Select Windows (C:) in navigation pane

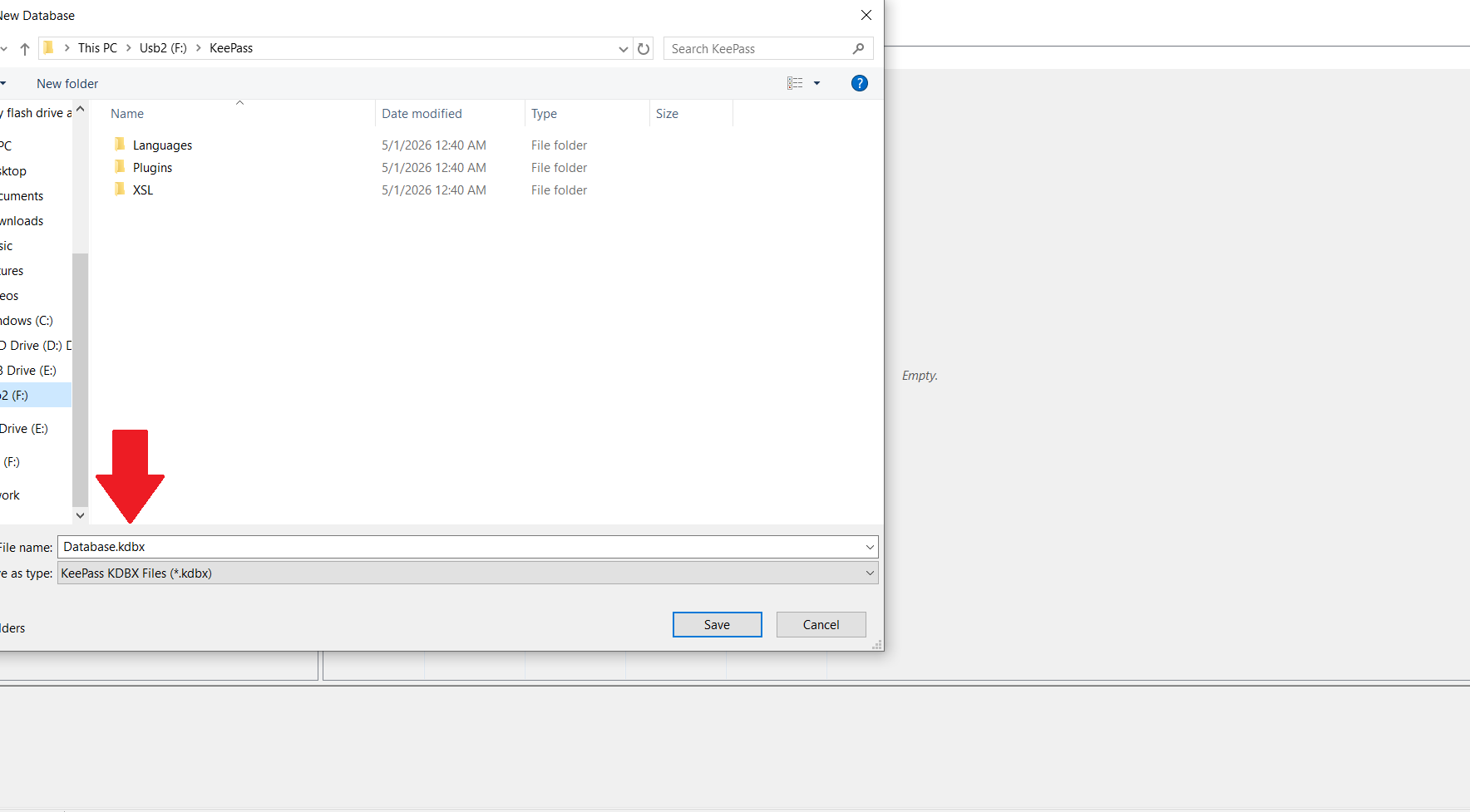pos(27,321)
